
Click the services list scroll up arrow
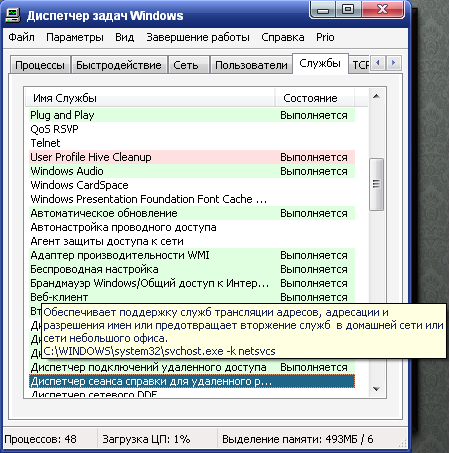point(376,96)
